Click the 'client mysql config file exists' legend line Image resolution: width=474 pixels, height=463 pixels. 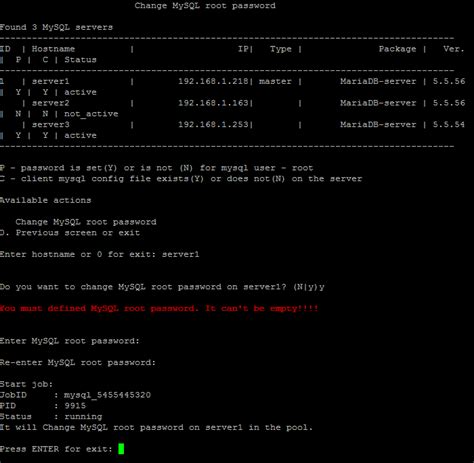(181, 179)
